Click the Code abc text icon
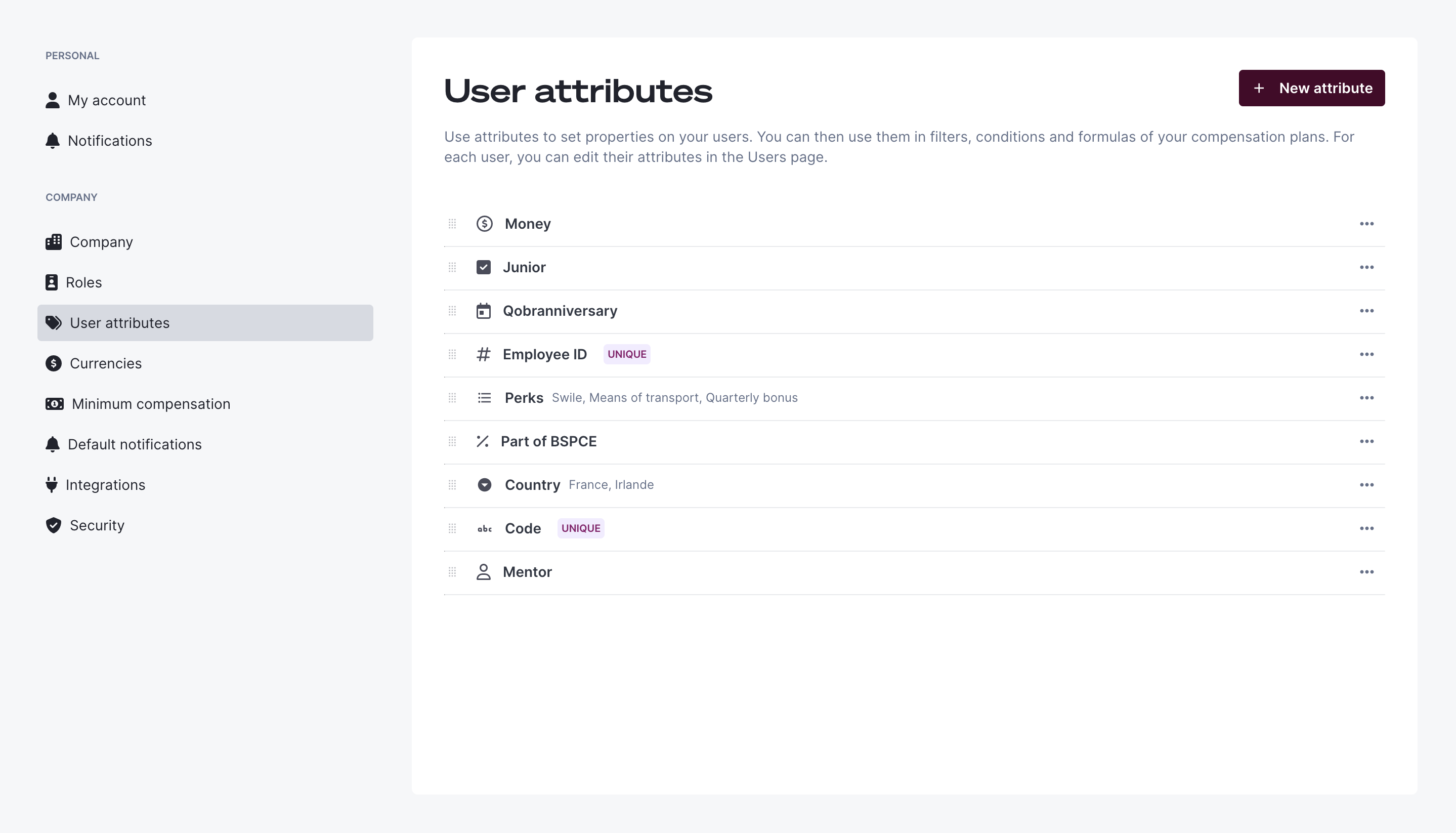Viewport: 1456px width, 833px height. pyautogui.click(x=484, y=529)
